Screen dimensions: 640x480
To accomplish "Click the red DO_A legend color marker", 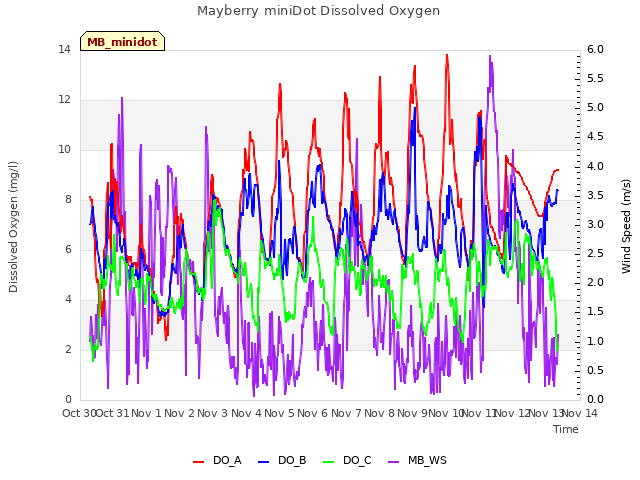I will [198, 462].
